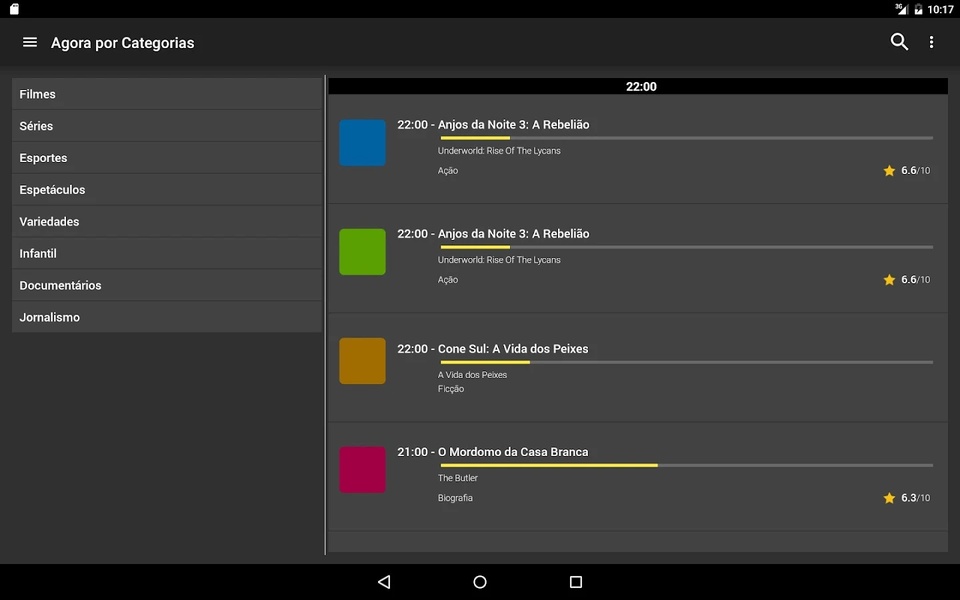960x600 pixels.
Task: Click the "6.3/10" rating value
Action: coord(915,498)
